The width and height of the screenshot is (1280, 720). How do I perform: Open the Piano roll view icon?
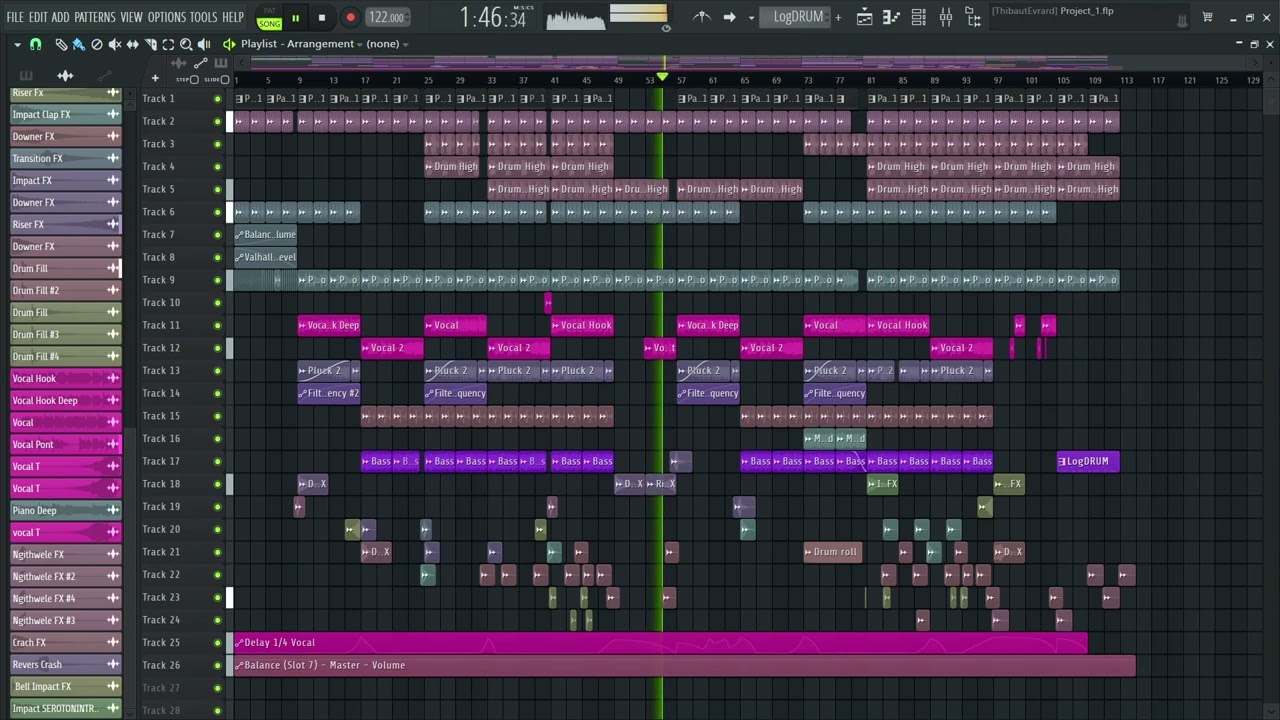click(891, 17)
